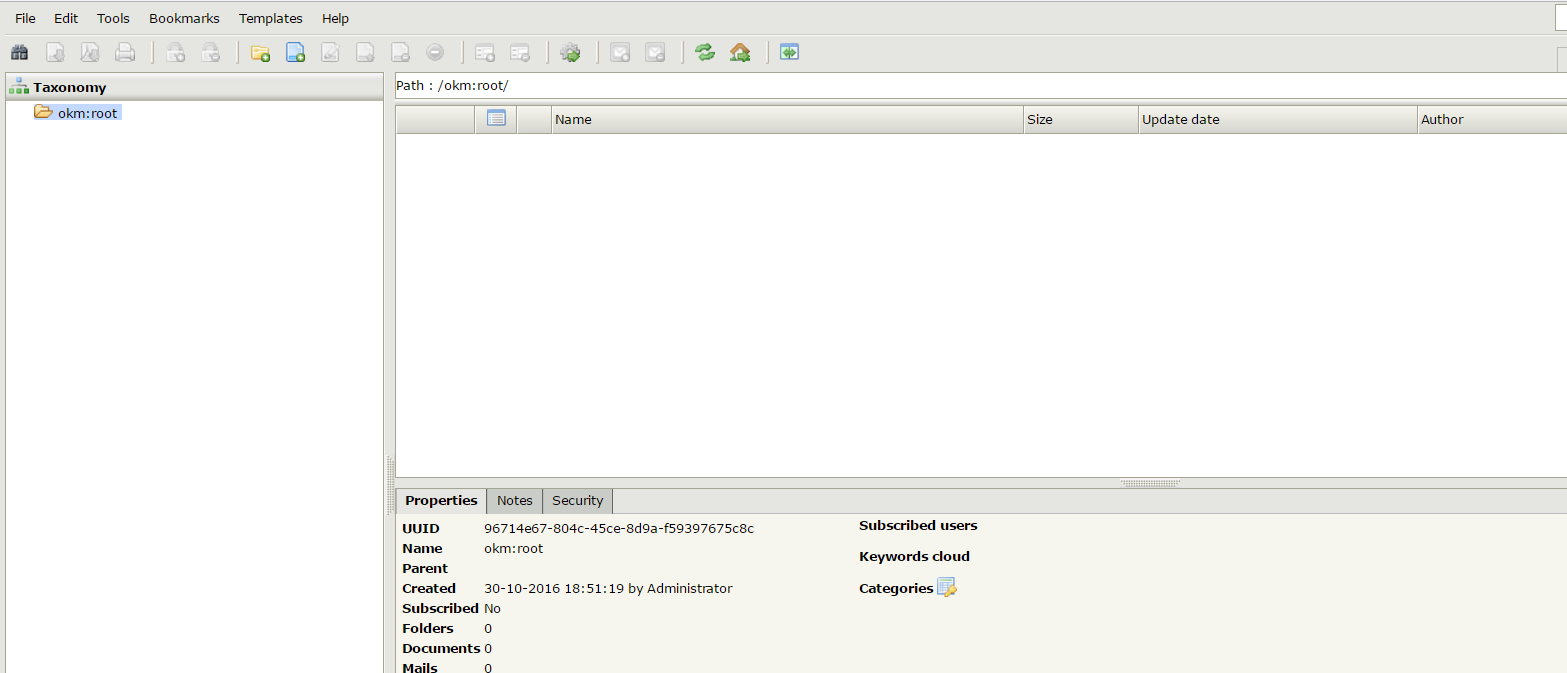Toggle subscription via Categories icon in Properties
The width and height of the screenshot is (1567, 673).
946,587
